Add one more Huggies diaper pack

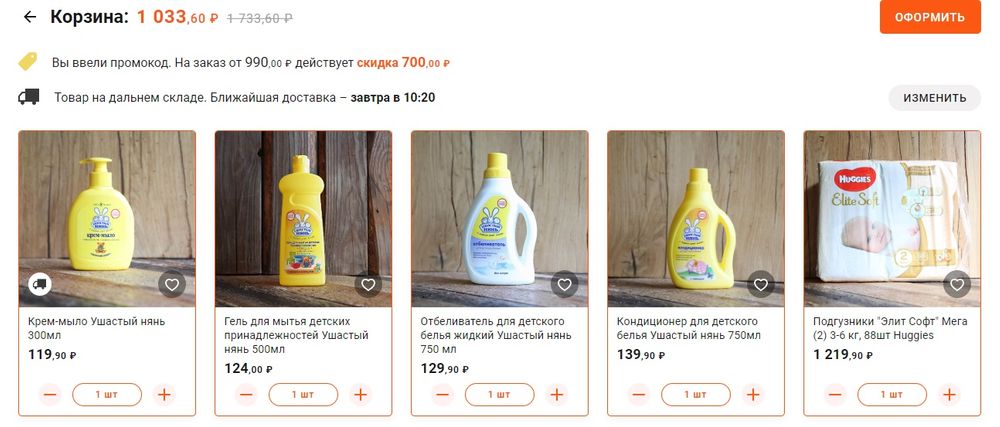click(x=949, y=395)
